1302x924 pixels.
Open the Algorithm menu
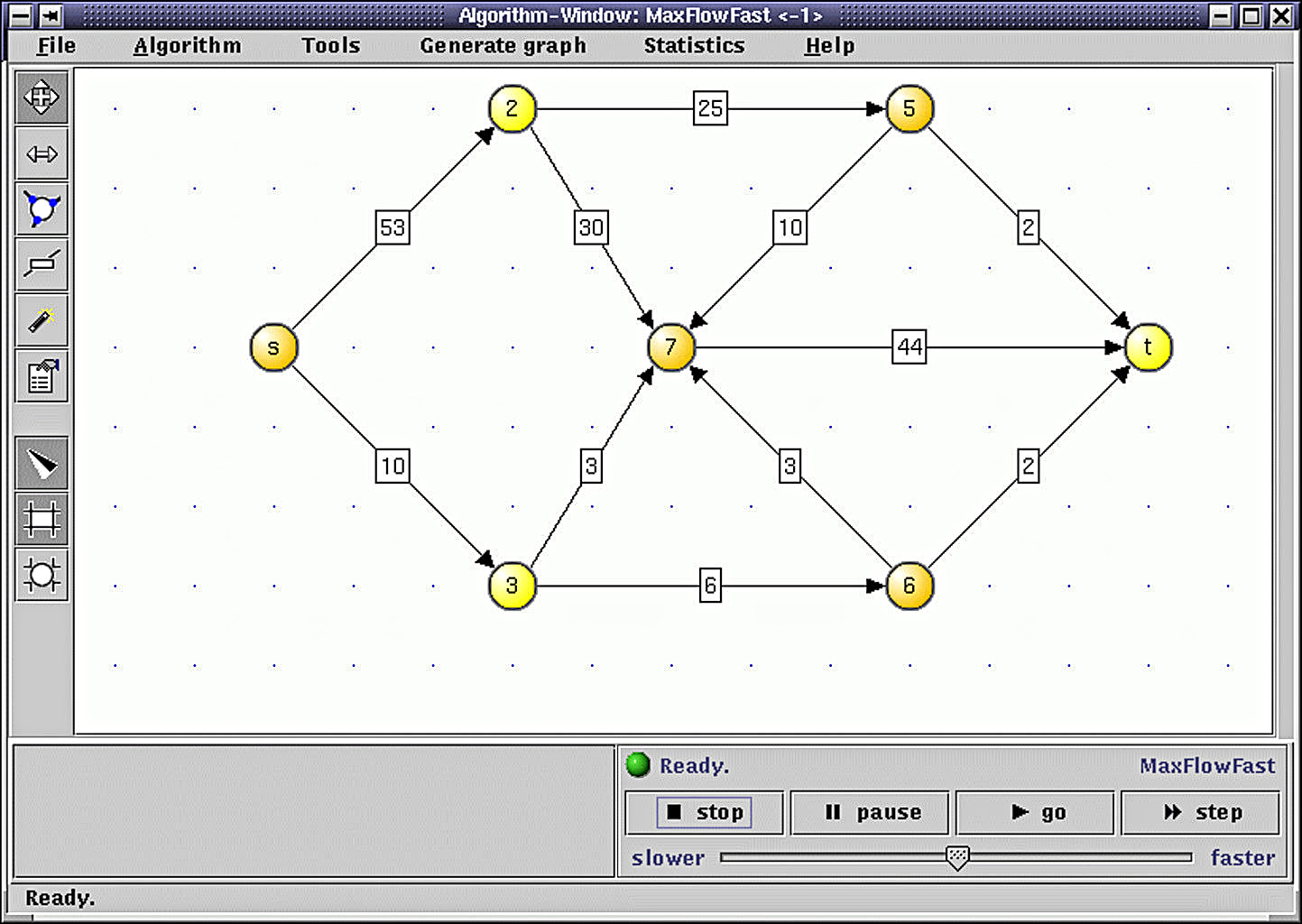point(187,46)
